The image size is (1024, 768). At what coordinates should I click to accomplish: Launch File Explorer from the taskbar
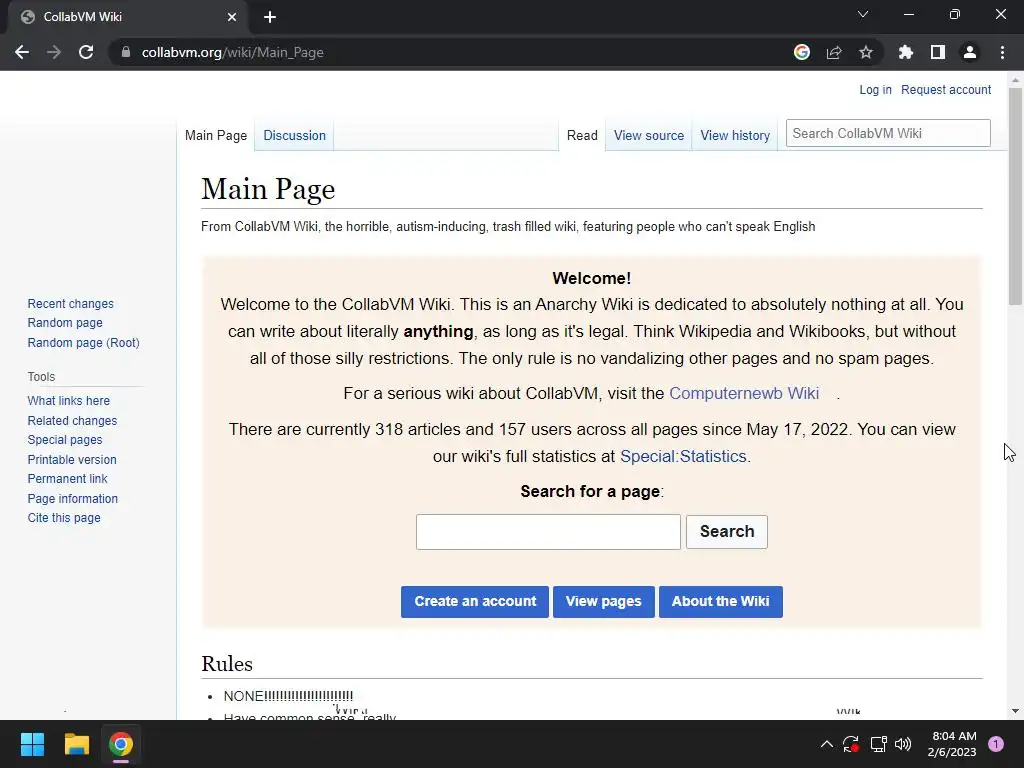76,744
